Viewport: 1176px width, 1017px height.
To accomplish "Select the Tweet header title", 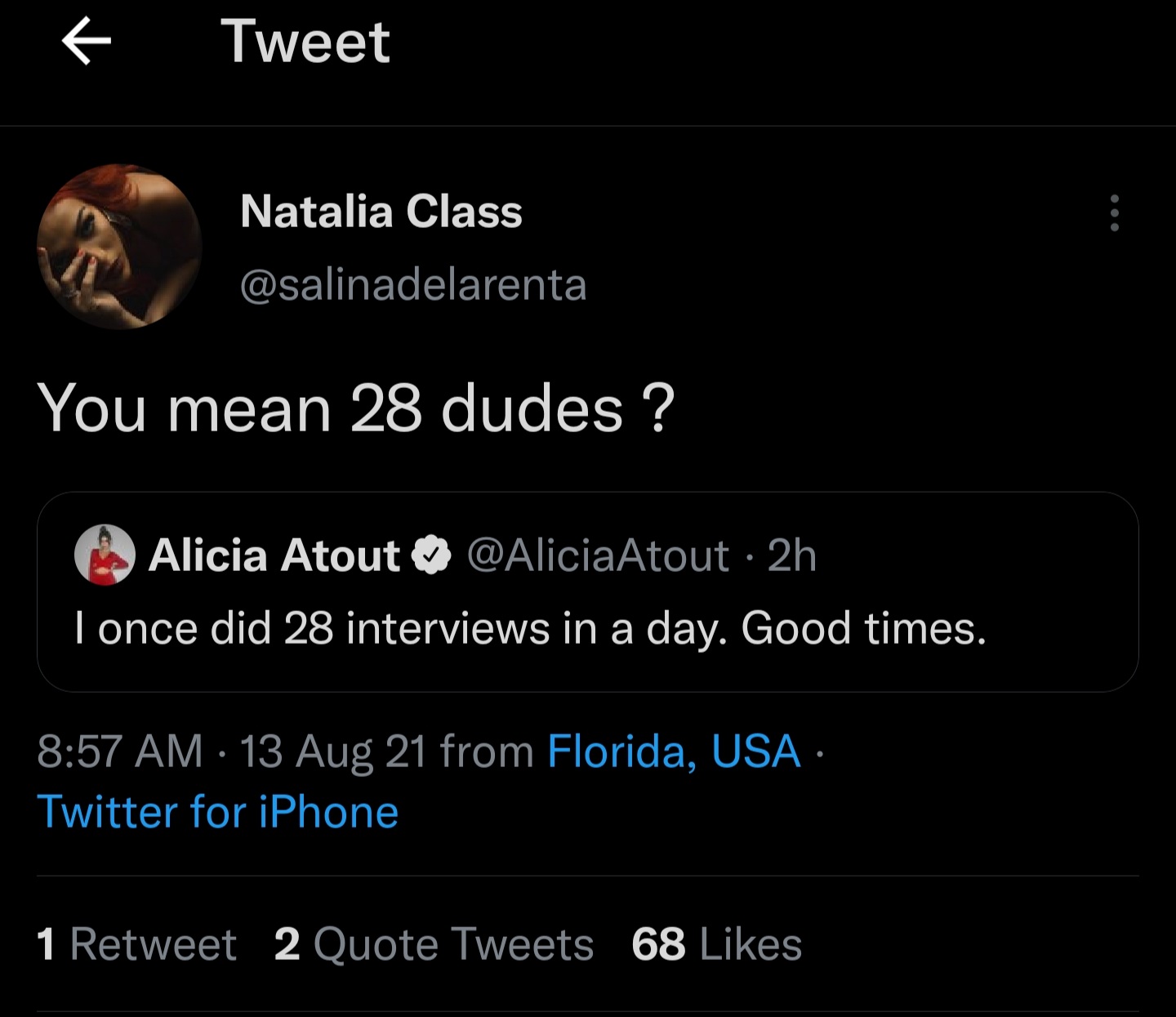I will point(305,42).
